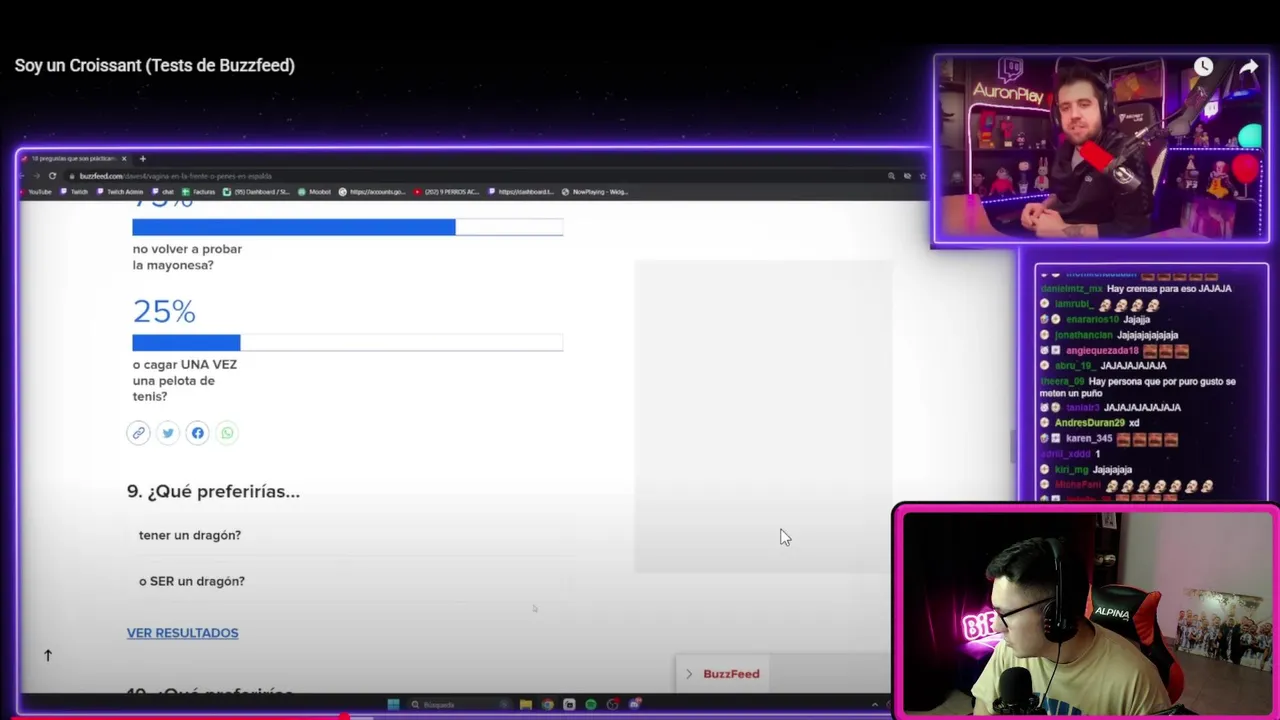
Task: Click the scroll-to-top arrow on the page
Action: pos(47,655)
